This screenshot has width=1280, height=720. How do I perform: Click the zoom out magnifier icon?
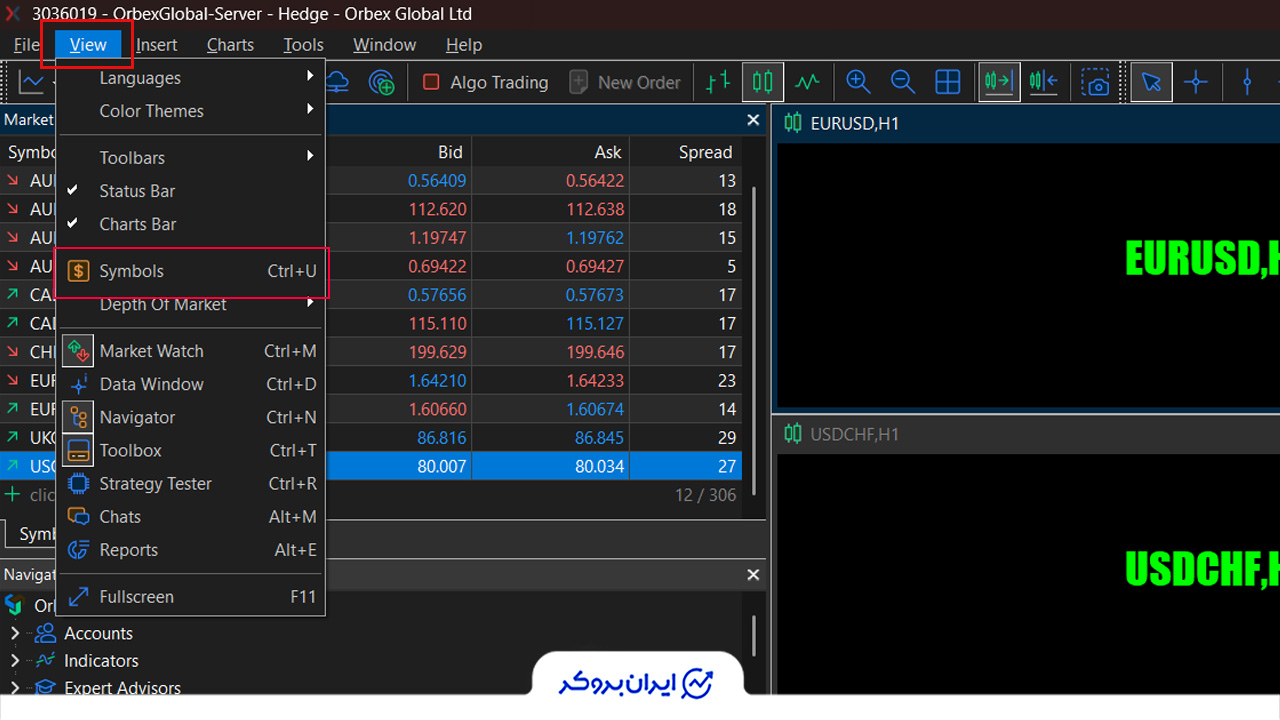[903, 82]
